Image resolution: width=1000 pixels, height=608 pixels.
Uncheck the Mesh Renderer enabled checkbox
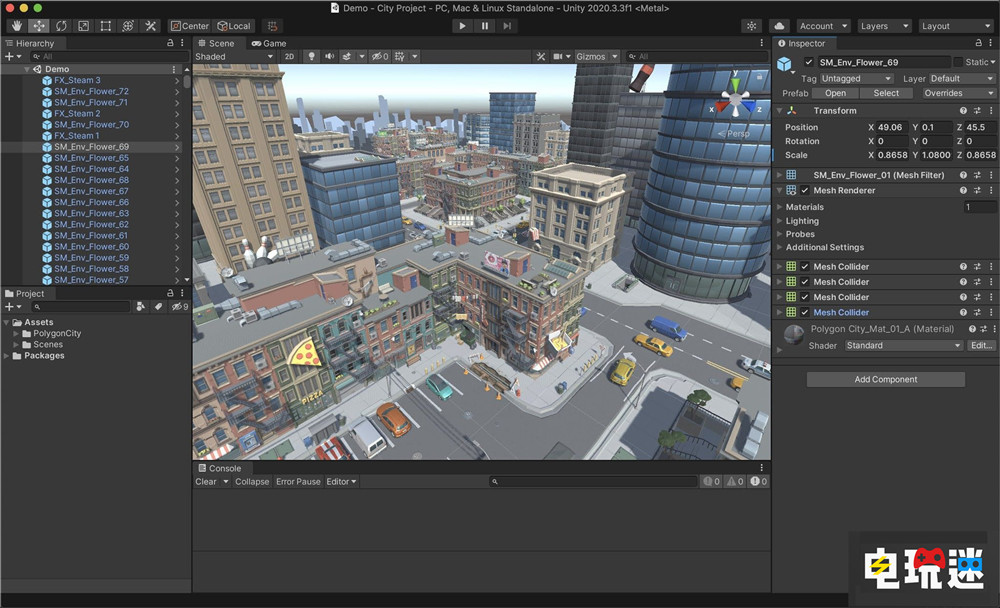point(805,190)
